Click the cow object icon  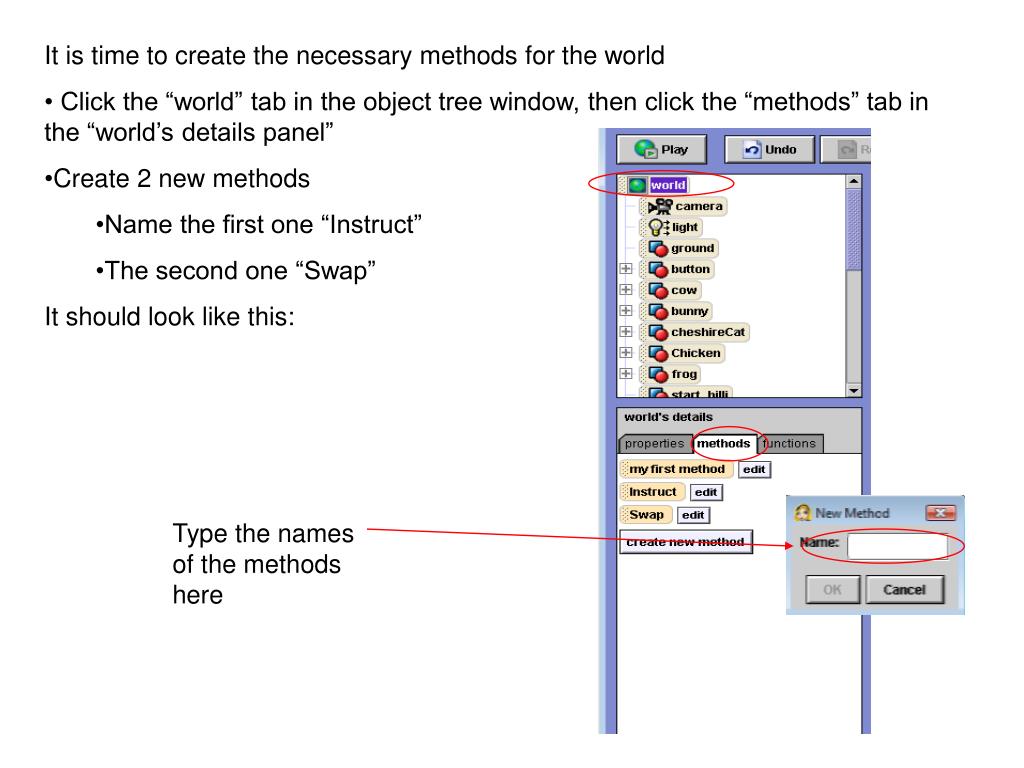coord(658,290)
